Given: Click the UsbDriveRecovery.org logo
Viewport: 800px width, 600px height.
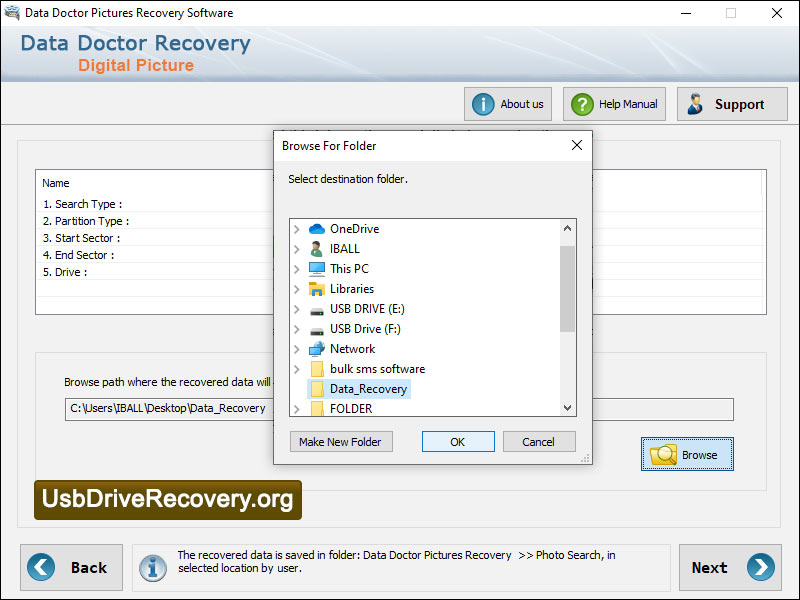Looking at the screenshot, I should pyautogui.click(x=166, y=500).
